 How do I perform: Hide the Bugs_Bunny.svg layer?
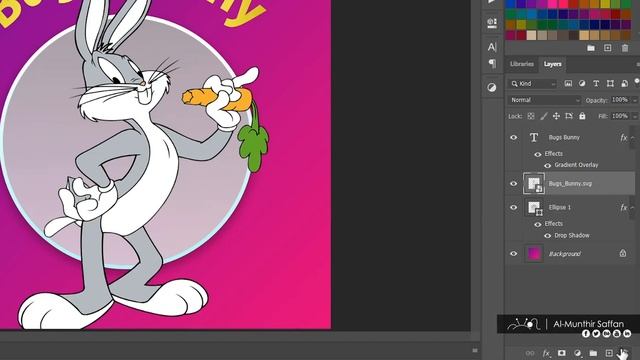514,184
